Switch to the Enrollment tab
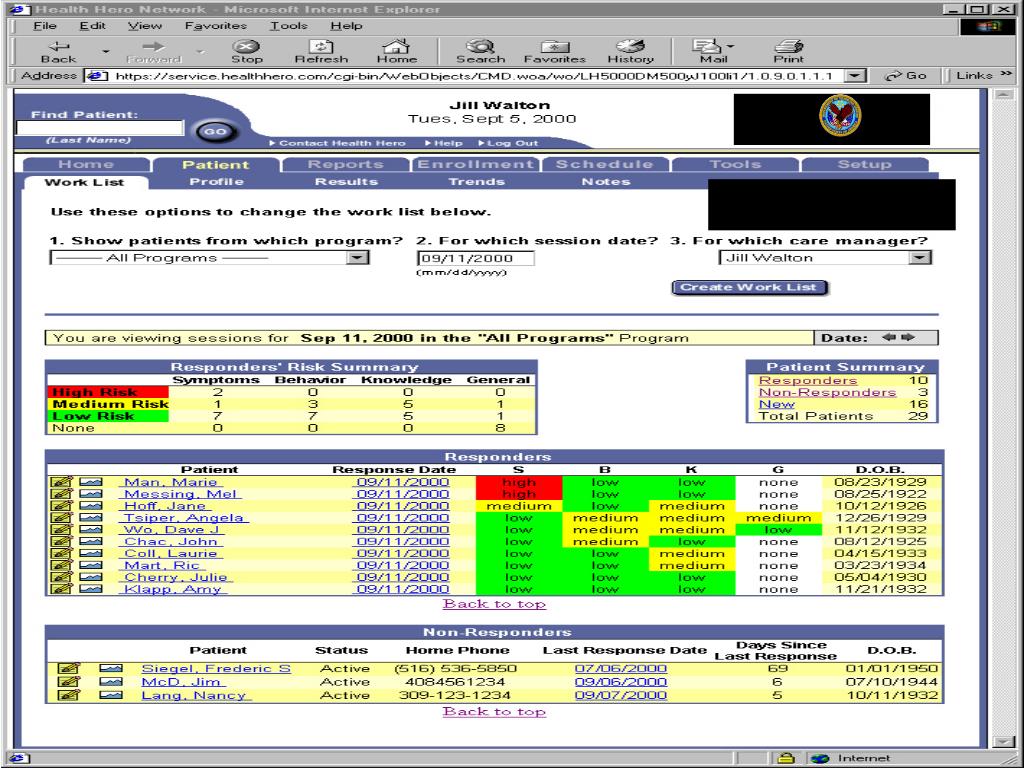Image resolution: width=1024 pixels, height=768 pixels. click(x=475, y=165)
